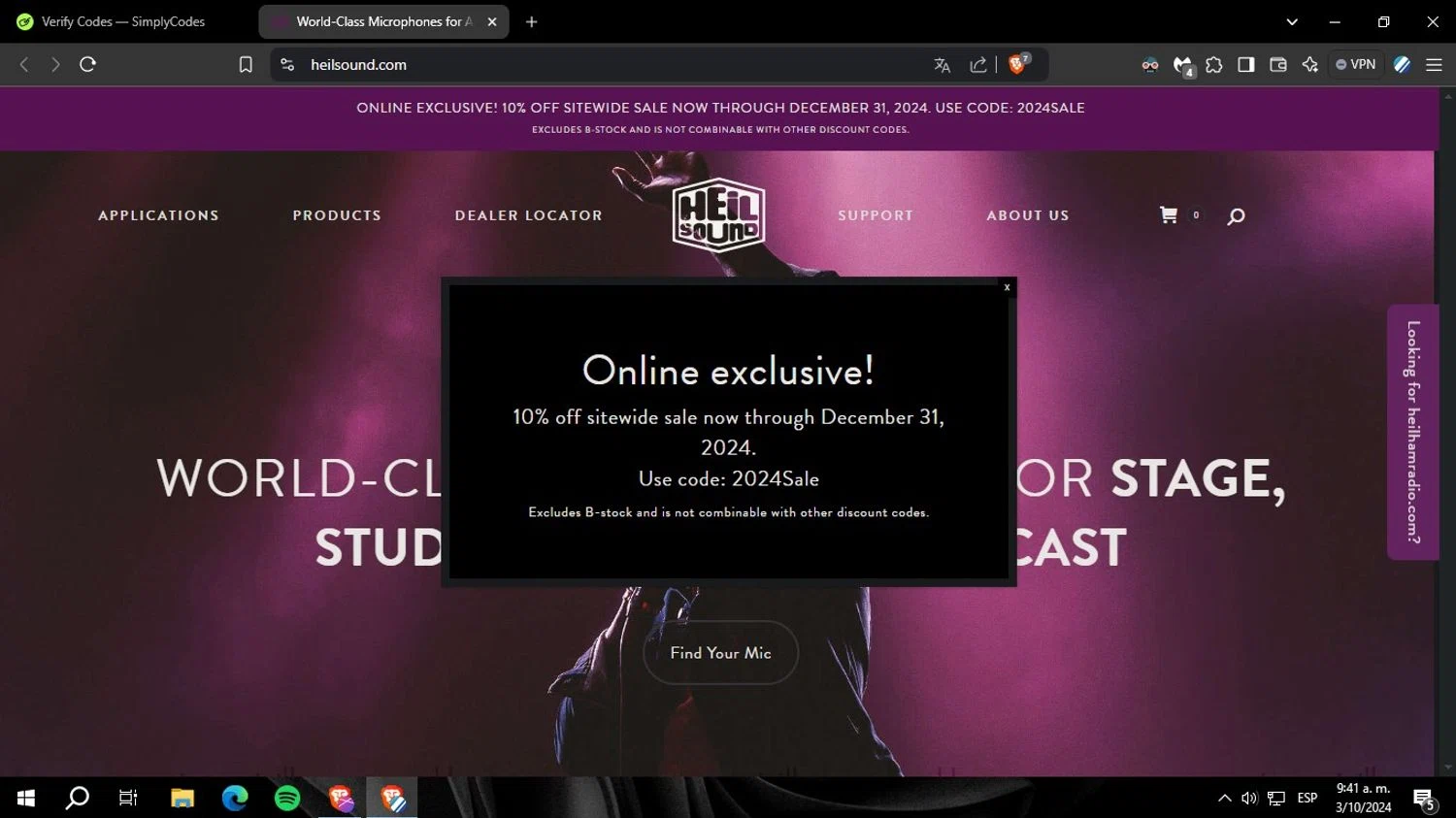Bookmark this page

coord(246,64)
